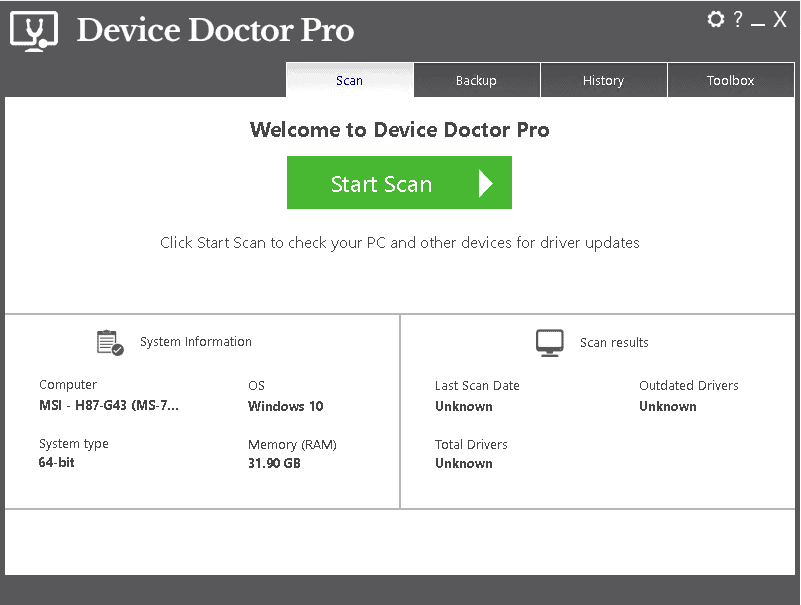Open the settings gear icon

(716, 18)
